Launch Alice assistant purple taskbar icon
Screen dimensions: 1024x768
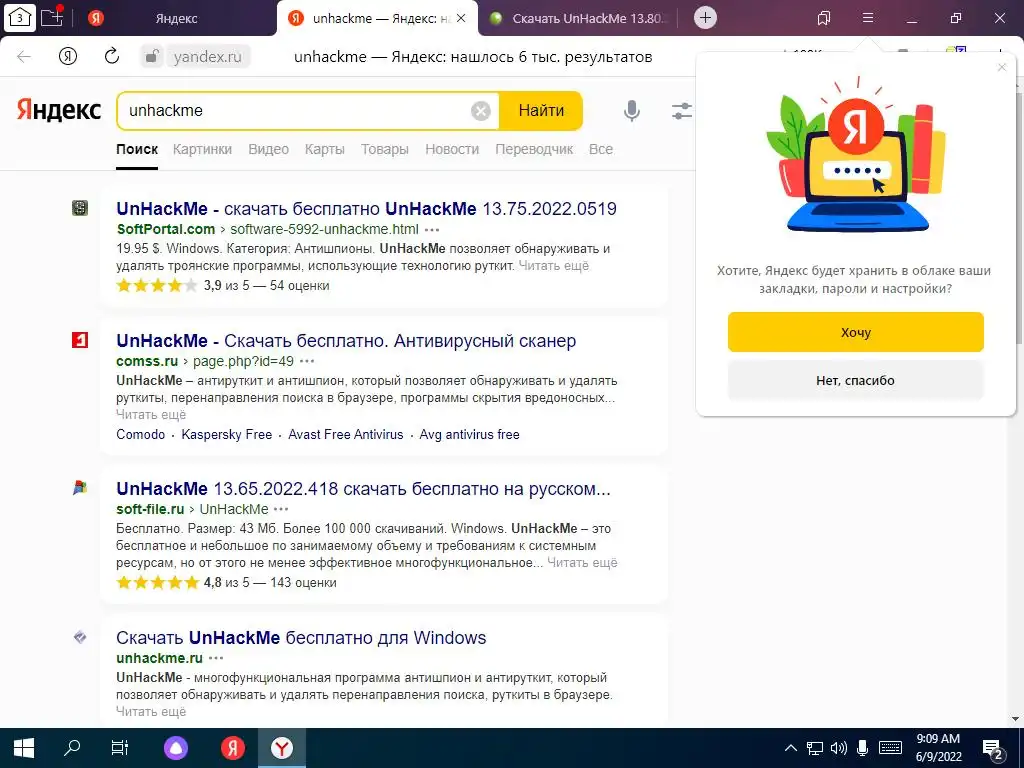176,748
